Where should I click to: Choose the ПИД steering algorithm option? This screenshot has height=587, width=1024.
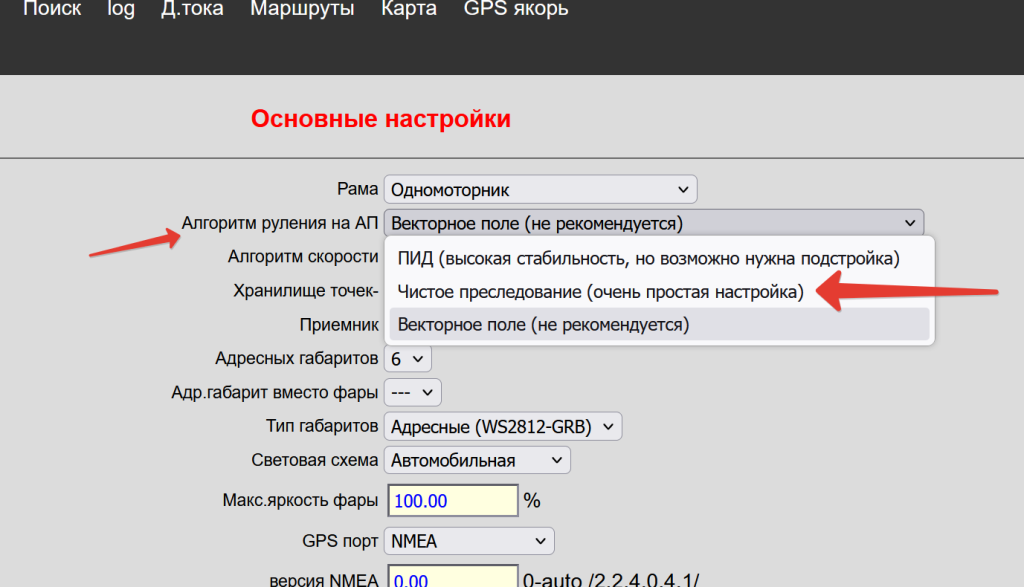coord(648,259)
